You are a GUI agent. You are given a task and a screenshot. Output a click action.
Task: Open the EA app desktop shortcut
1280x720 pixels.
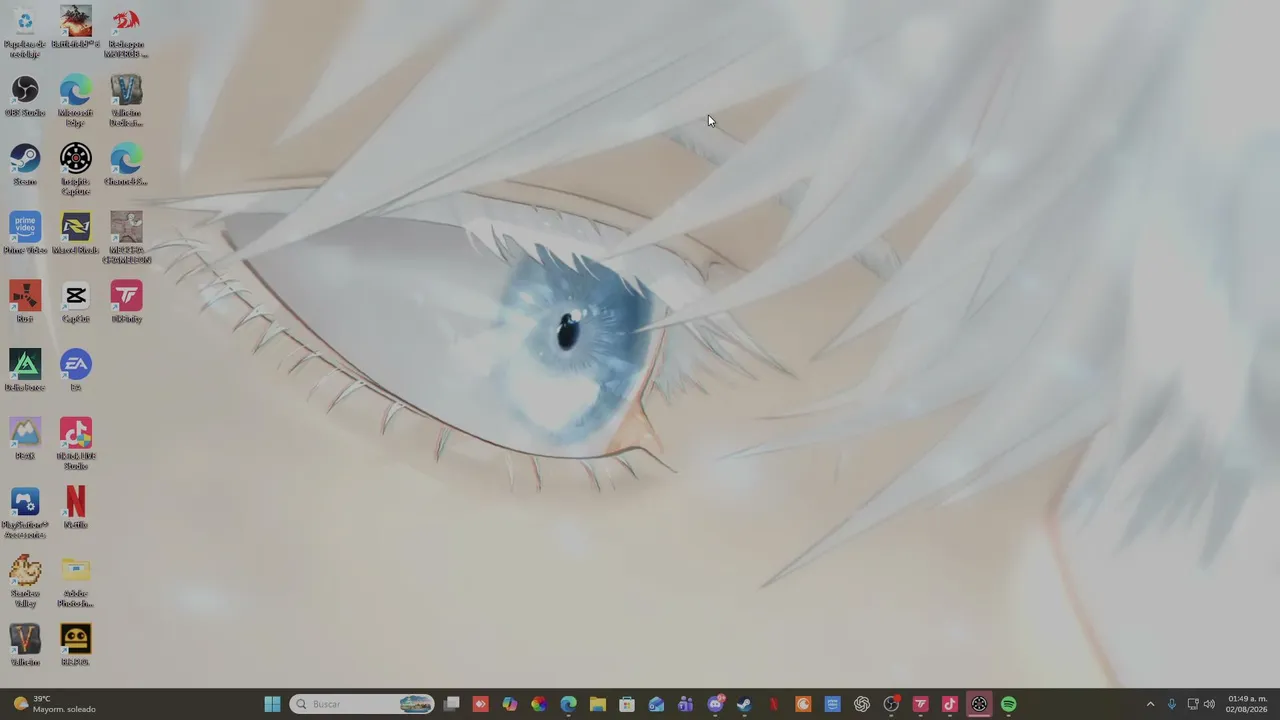(76, 370)
